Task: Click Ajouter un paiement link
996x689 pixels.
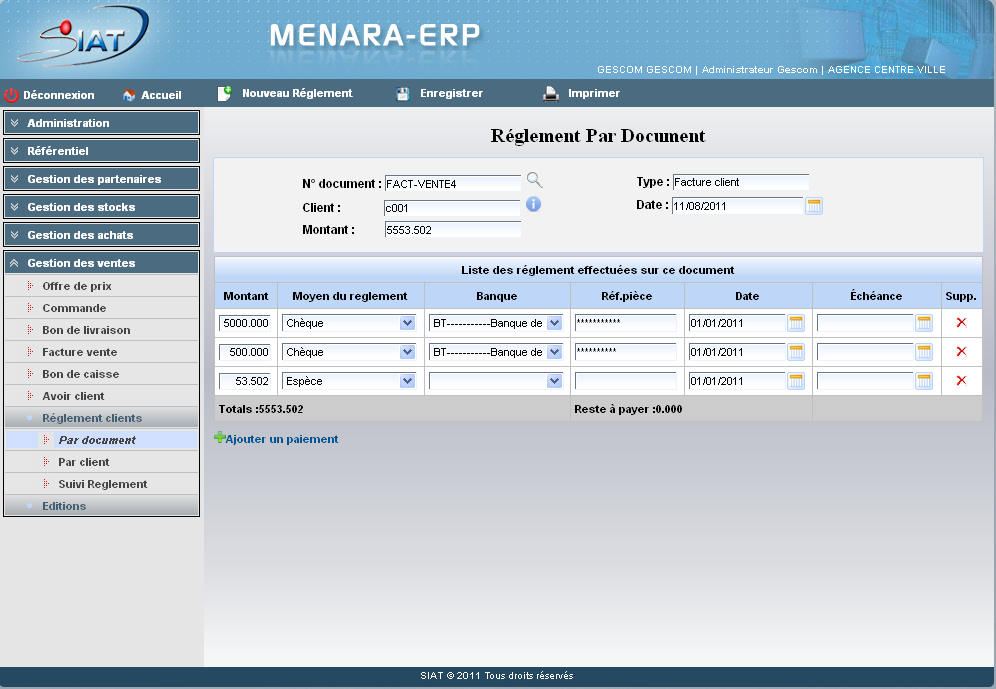Action: [281, 439]
